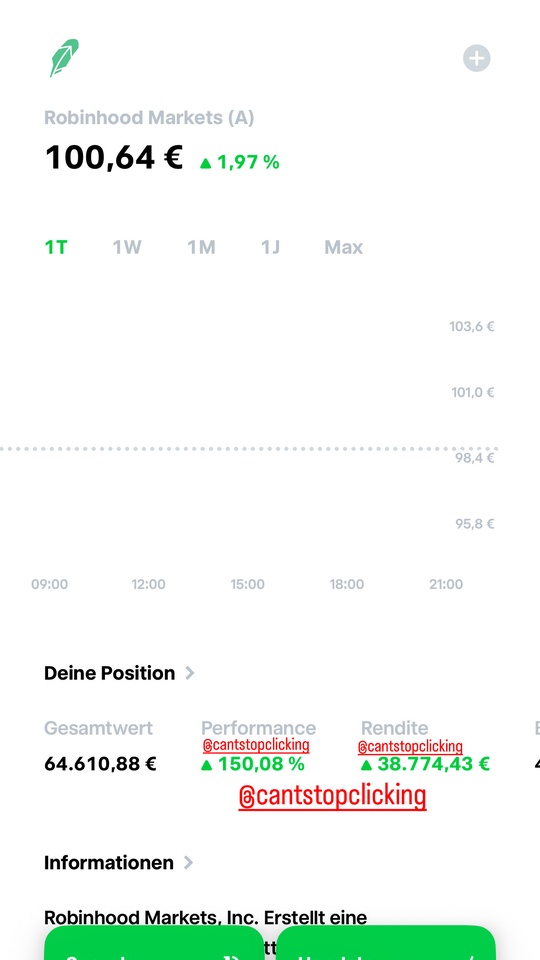Switch chart to 1M range
Screen dimensions: 540x960
click(201, 247)
